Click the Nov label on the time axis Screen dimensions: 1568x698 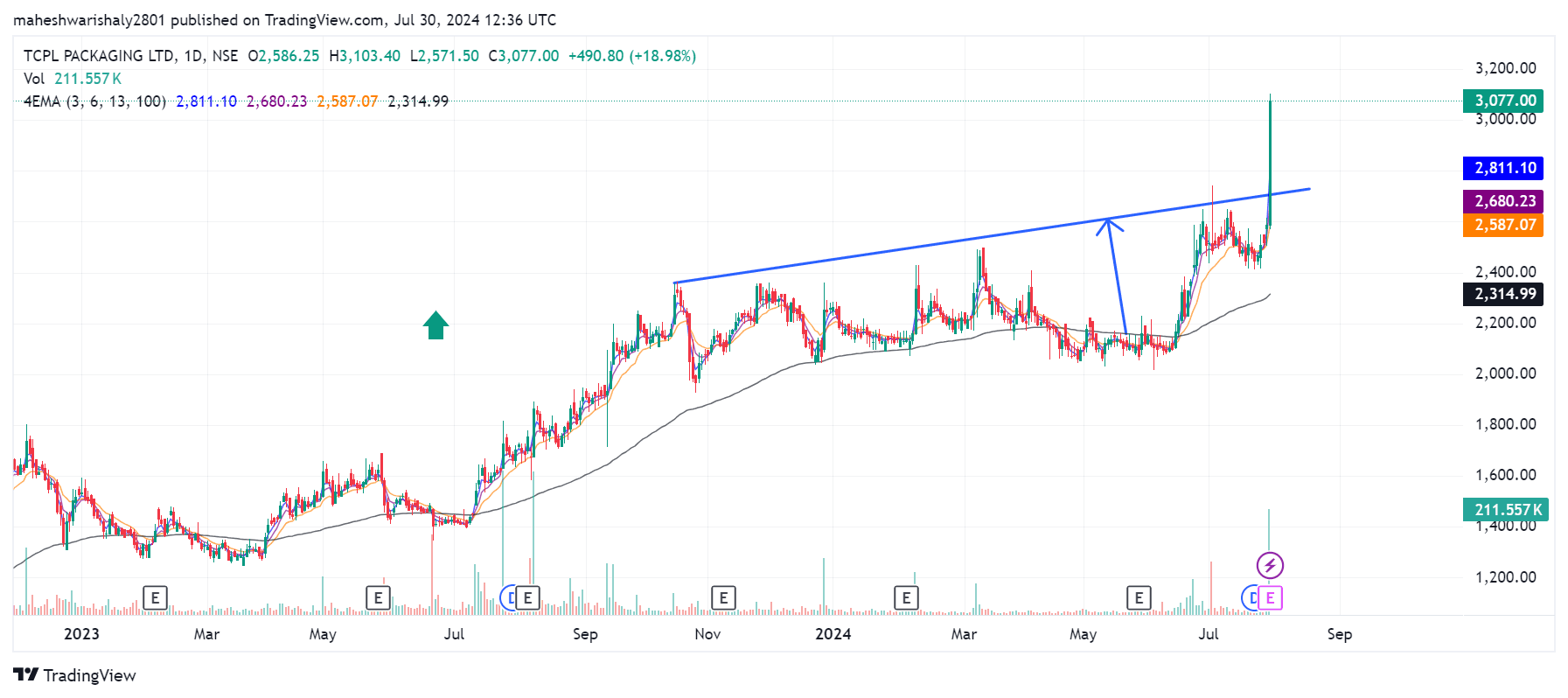(707, 634)
